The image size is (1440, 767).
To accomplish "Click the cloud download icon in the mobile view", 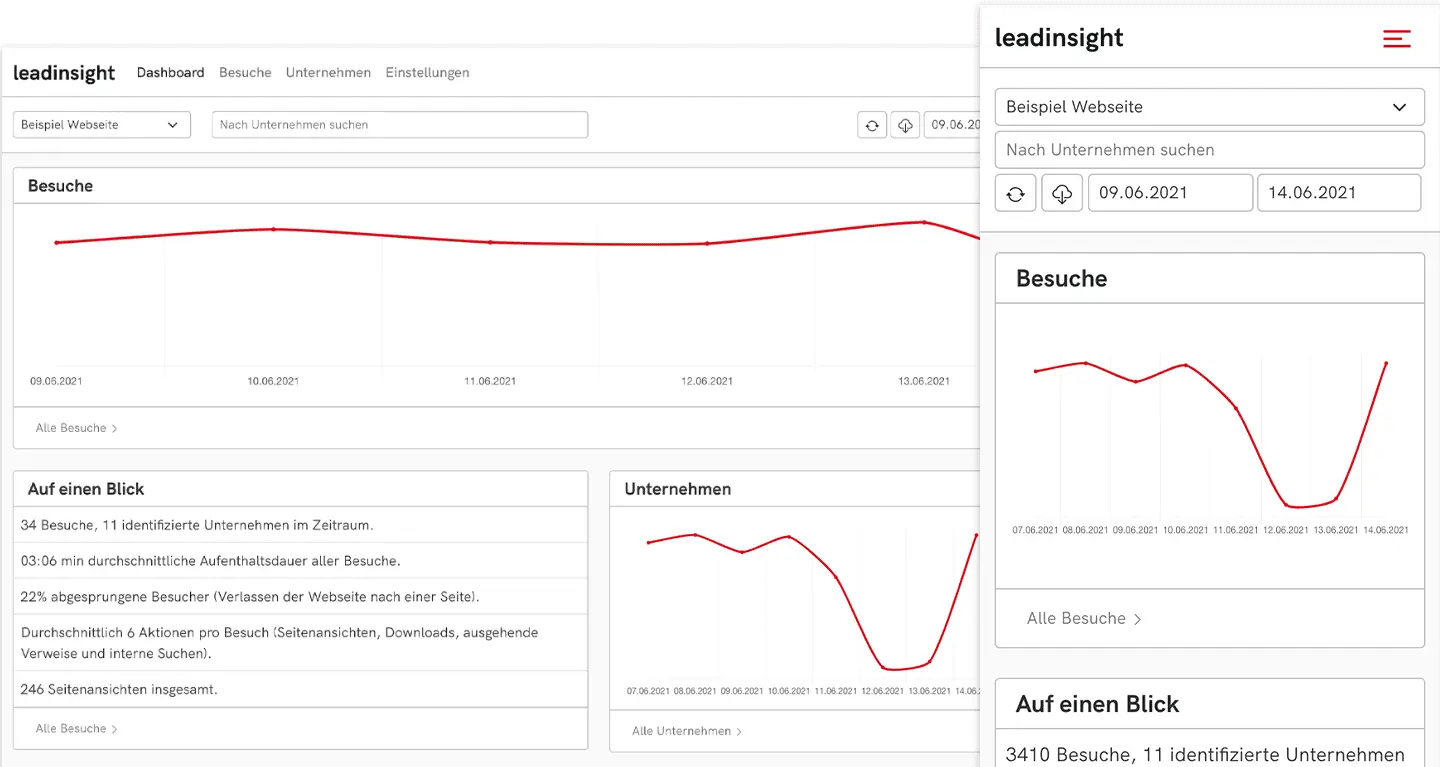I will pos(1062,193).
